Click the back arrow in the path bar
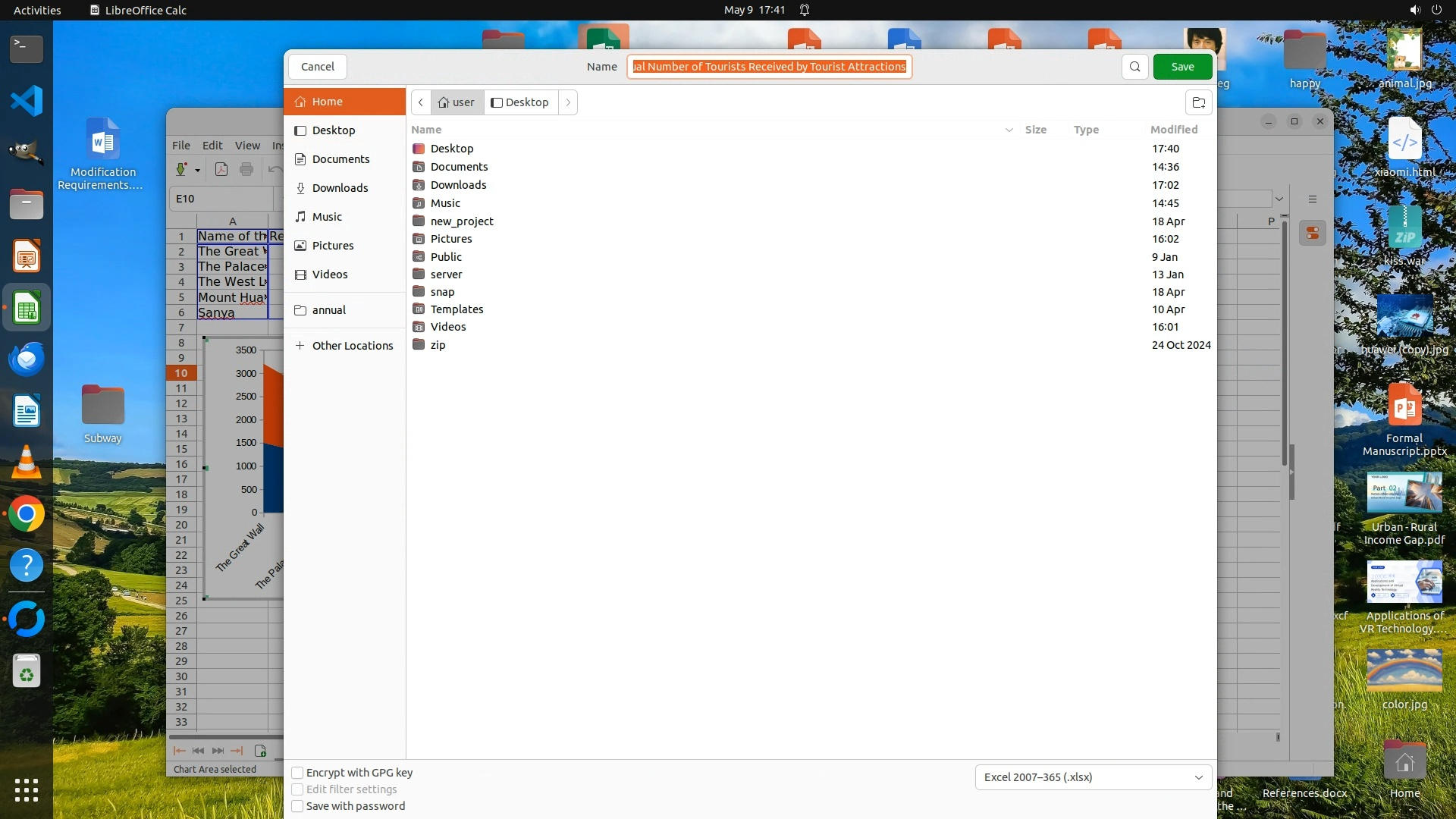Viewport: 1456px width, 819px height. (x=421, y=102)
